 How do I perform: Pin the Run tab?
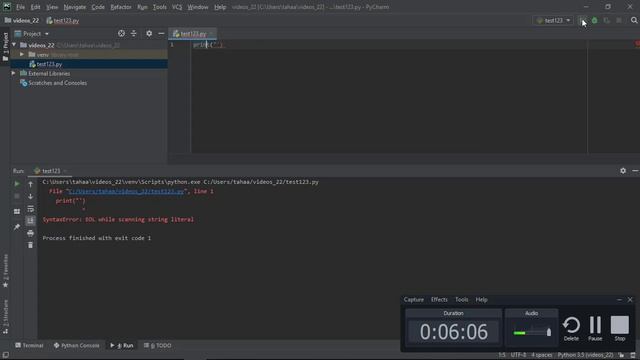click(x=17, y=227)
